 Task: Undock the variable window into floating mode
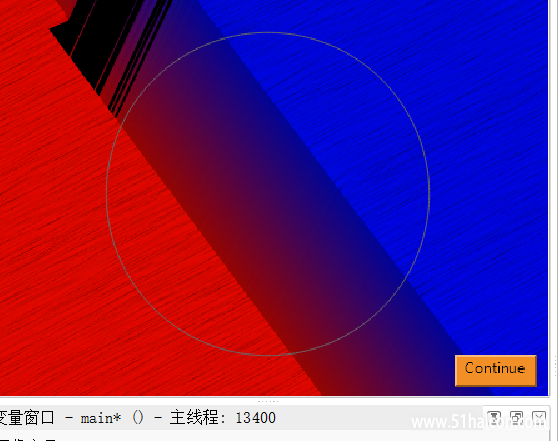pos(516,417)
